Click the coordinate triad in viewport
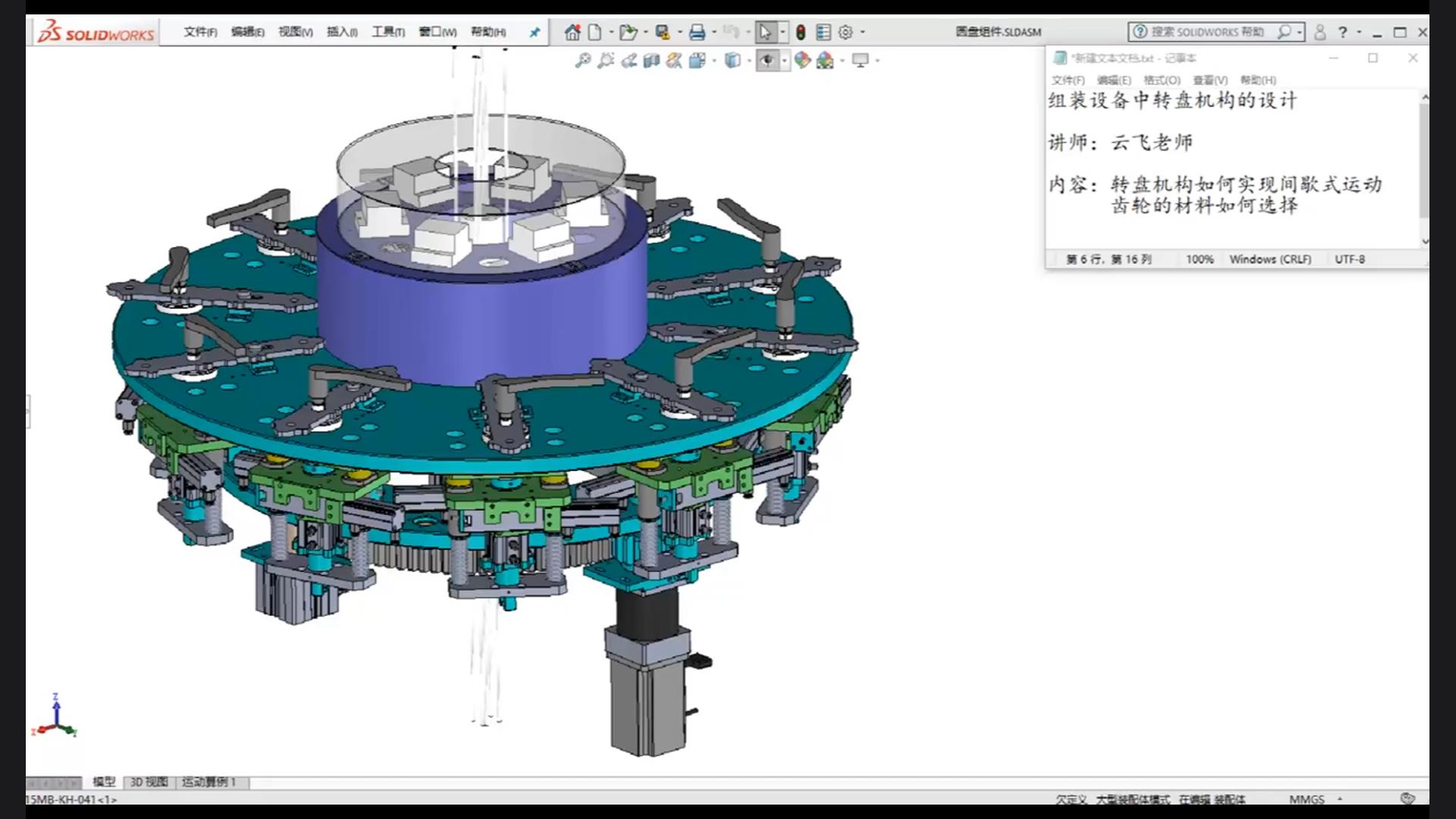 coord(55,715)
